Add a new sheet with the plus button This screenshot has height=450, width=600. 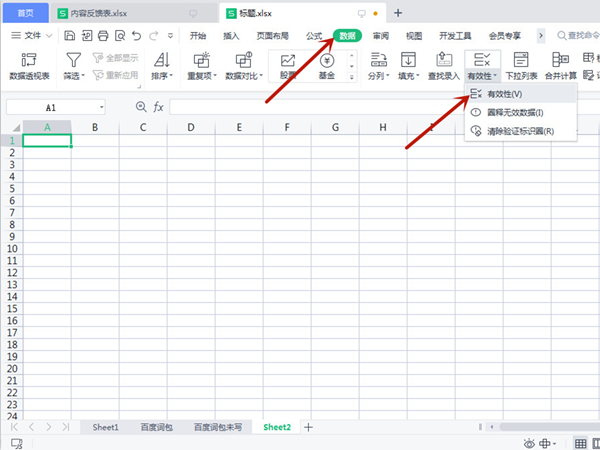(308, 427)
